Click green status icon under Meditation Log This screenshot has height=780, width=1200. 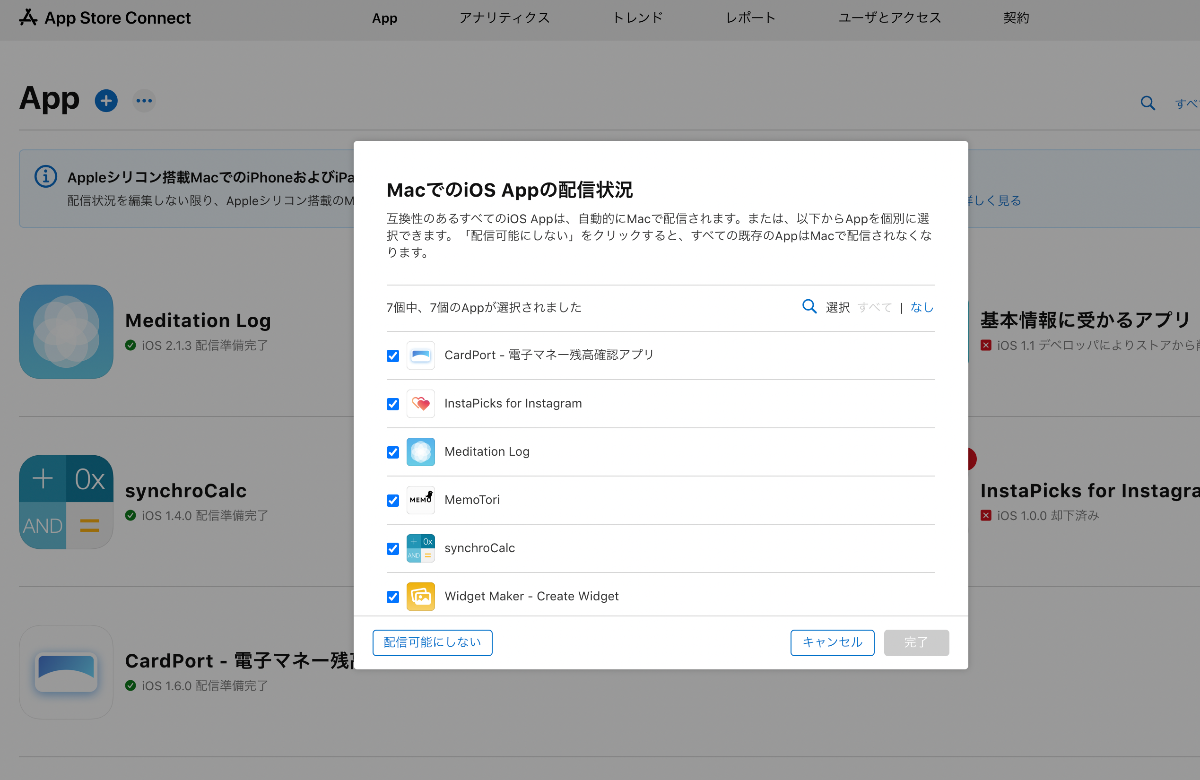click(x=131, y=345)
